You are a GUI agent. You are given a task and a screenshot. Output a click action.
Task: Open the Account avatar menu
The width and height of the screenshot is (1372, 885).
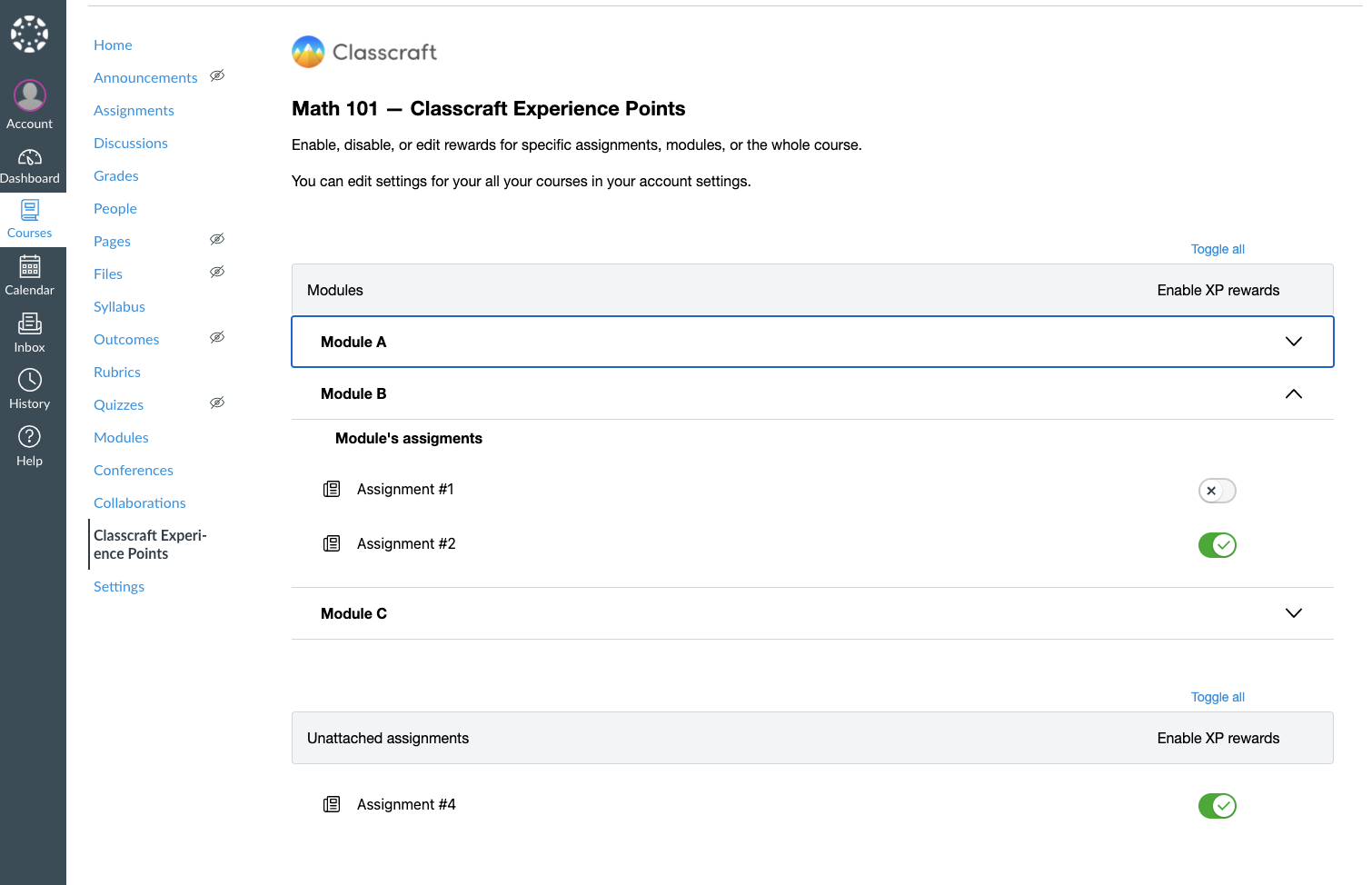pos(30,95)
